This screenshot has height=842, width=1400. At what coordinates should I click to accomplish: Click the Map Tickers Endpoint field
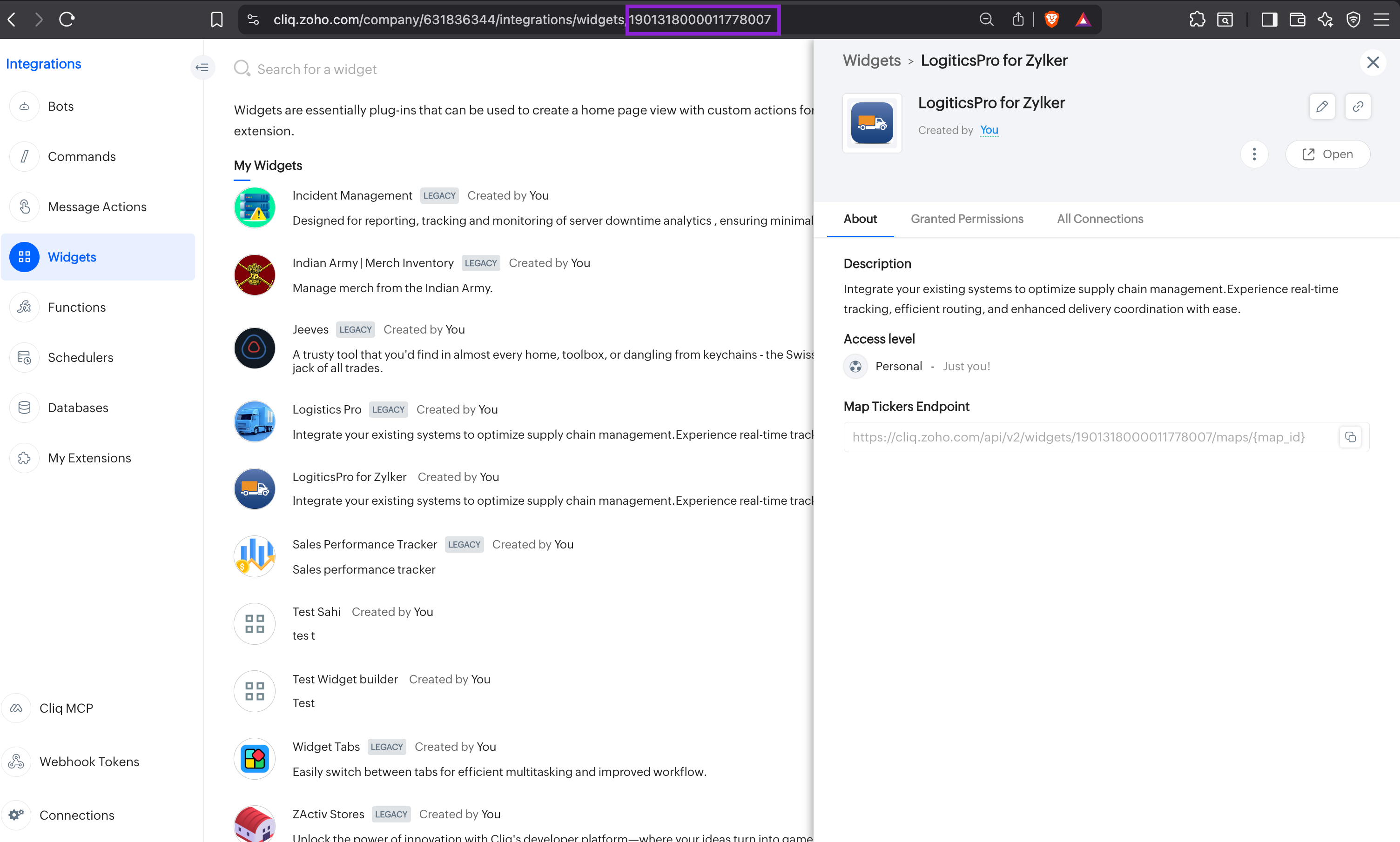pyautogui.click(x=1106, y=437)
